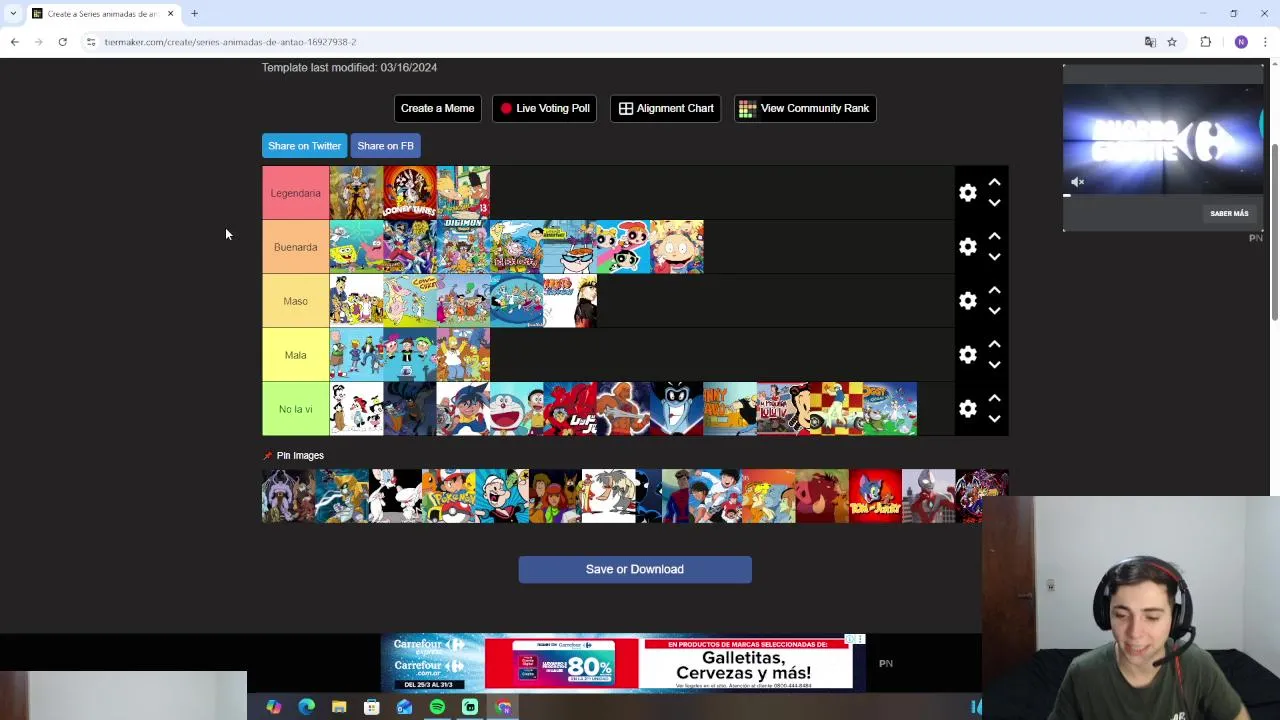Select Powerpuff Girls image
This screenshot has height=720, width=1280.
[623, 247]
